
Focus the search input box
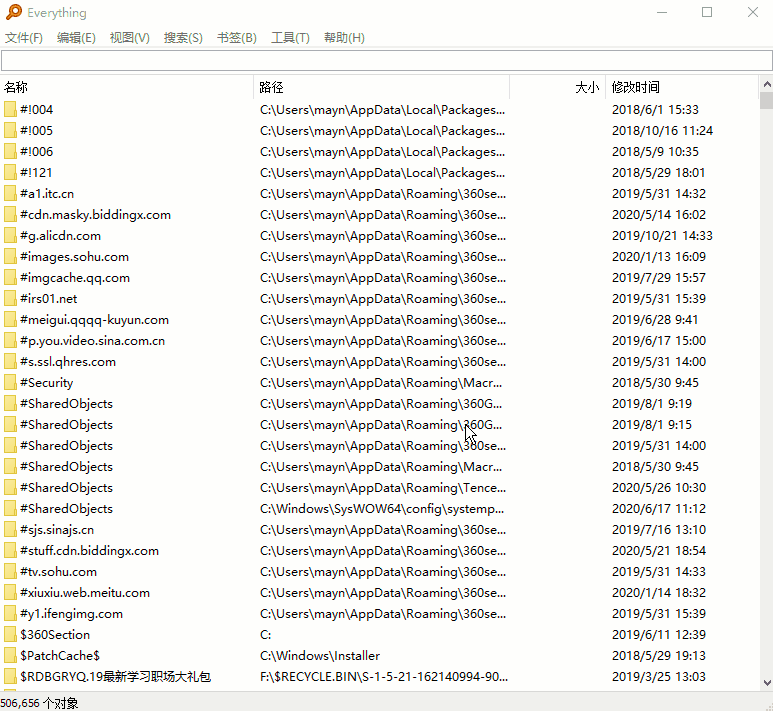click(386, 61)
